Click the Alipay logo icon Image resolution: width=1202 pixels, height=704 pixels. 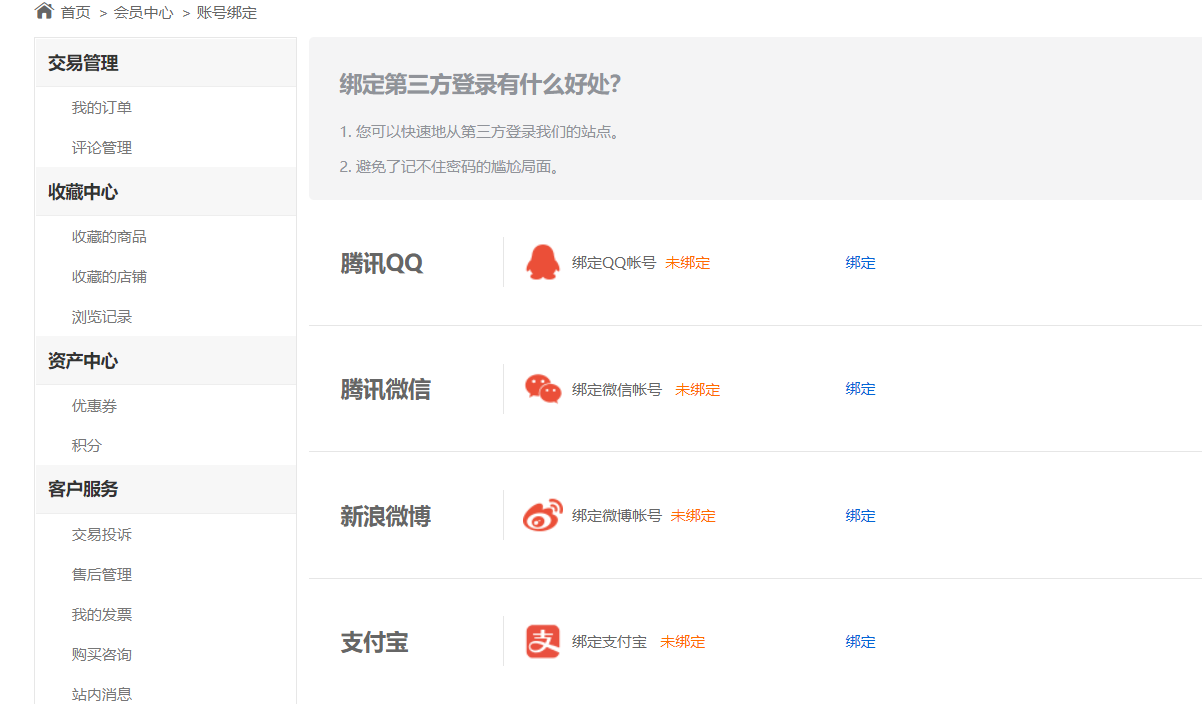(543, 642)
